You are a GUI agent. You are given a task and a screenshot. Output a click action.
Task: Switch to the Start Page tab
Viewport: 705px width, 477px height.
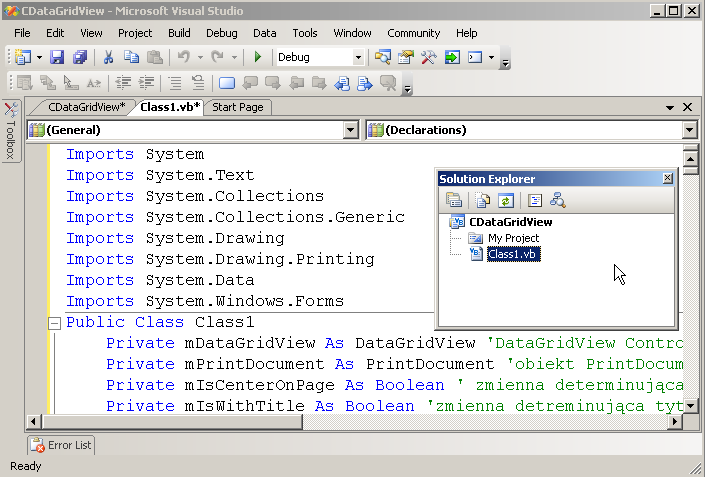point(237,107)
